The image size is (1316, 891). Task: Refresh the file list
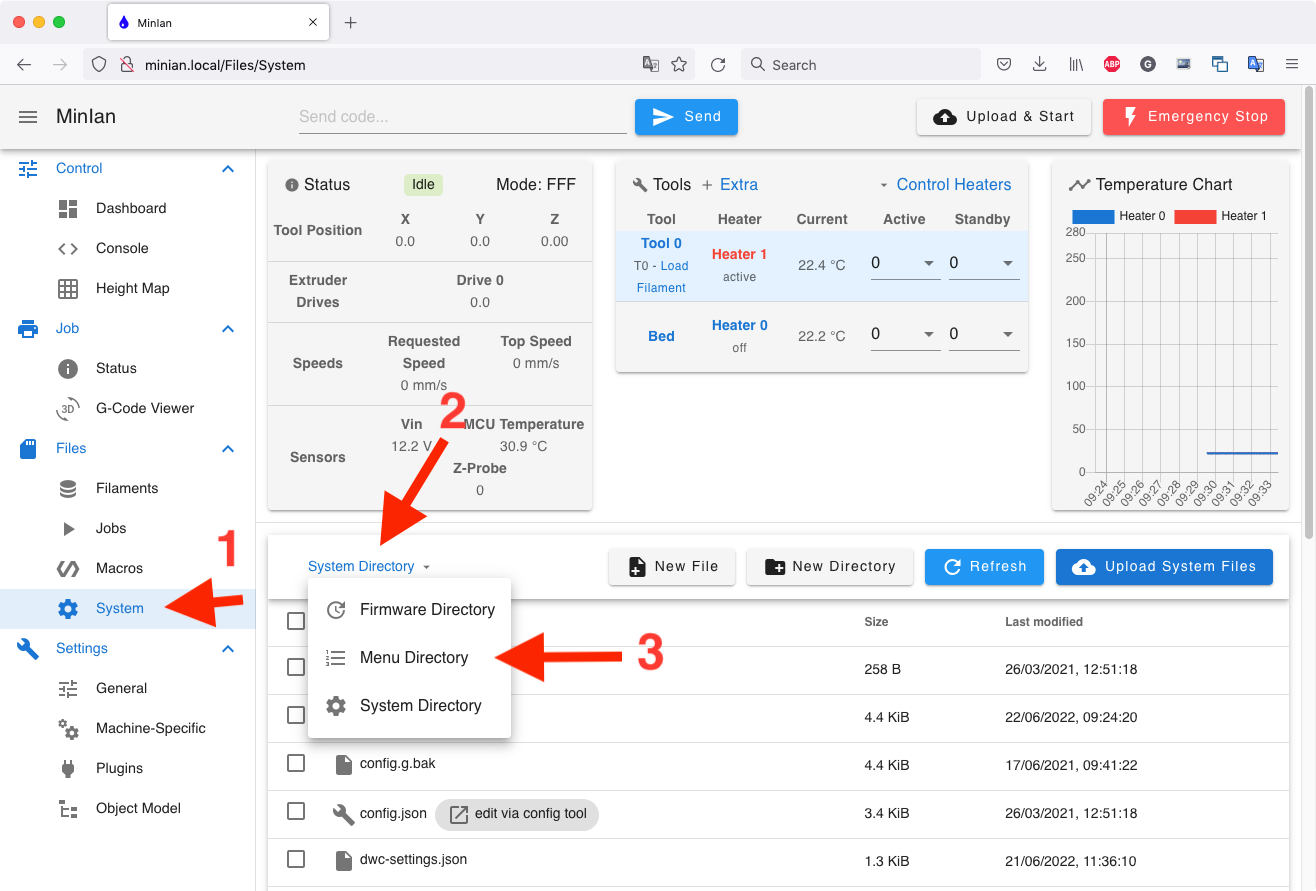point(984,566)
